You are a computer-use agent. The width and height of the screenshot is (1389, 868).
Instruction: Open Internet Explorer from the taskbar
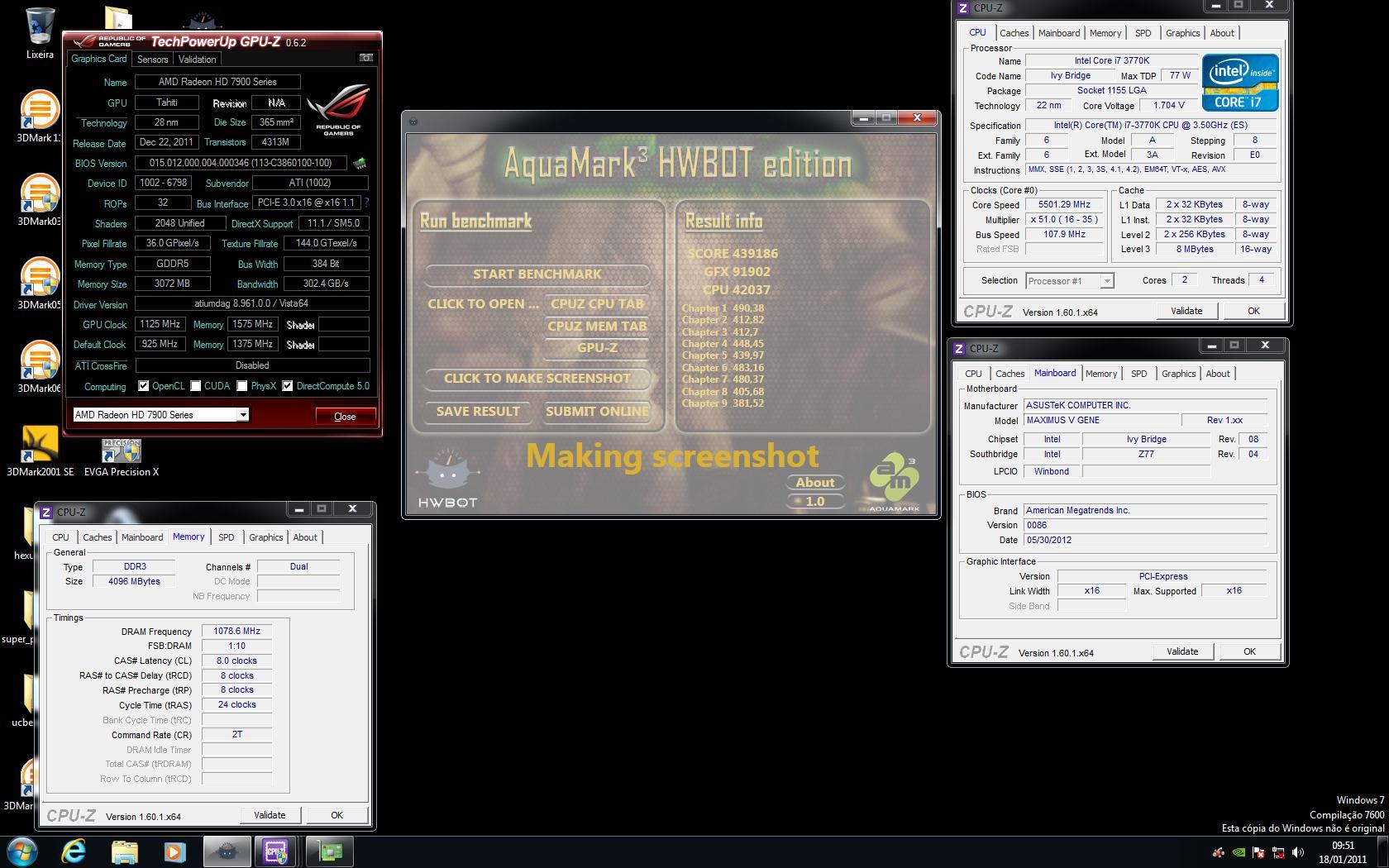coord(74,851)
